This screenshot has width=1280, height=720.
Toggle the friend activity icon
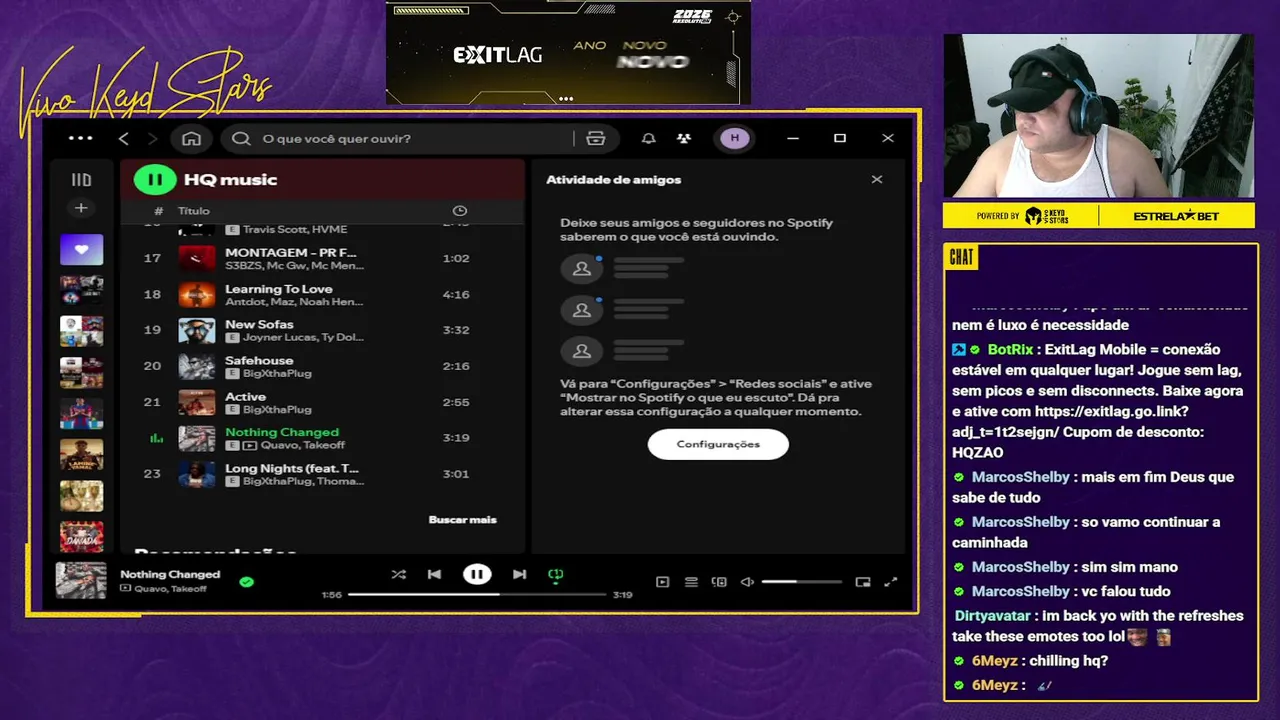click(684, 138)
